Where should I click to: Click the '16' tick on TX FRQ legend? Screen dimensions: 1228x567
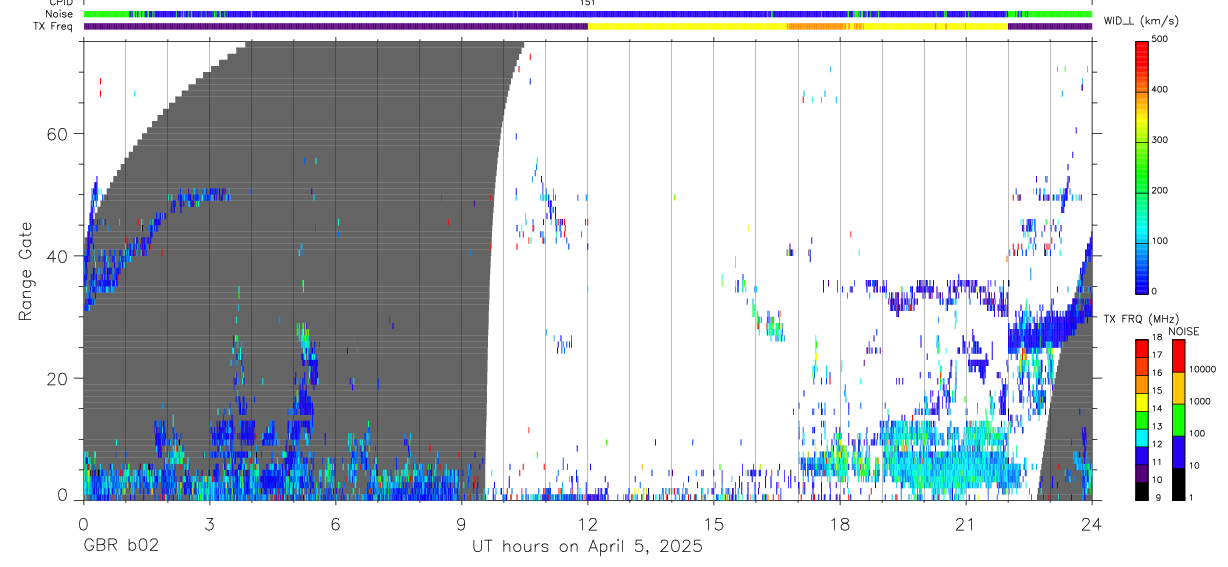tap(1157, 373)
